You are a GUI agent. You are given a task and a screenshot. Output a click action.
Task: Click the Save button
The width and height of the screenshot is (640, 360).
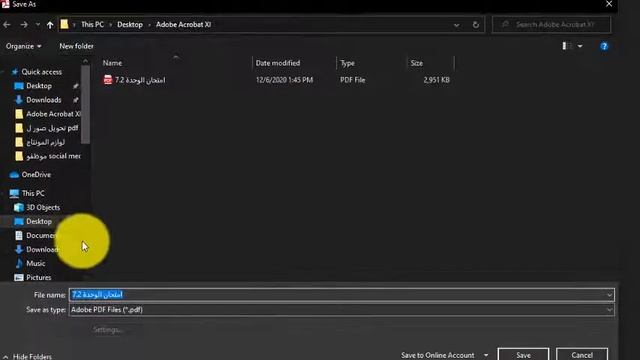pos(523,355)
